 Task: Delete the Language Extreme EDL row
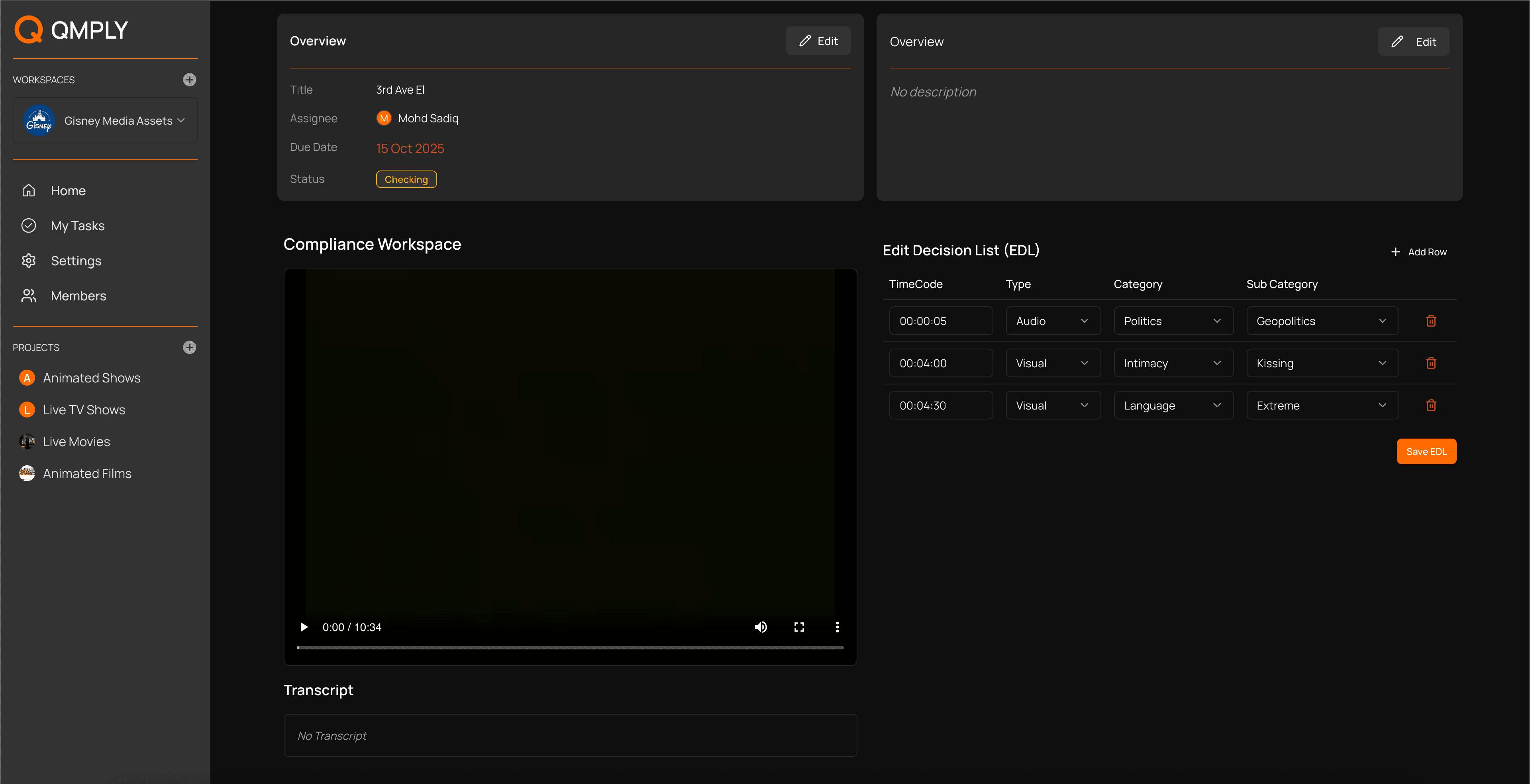click(x=1431, y=405)
